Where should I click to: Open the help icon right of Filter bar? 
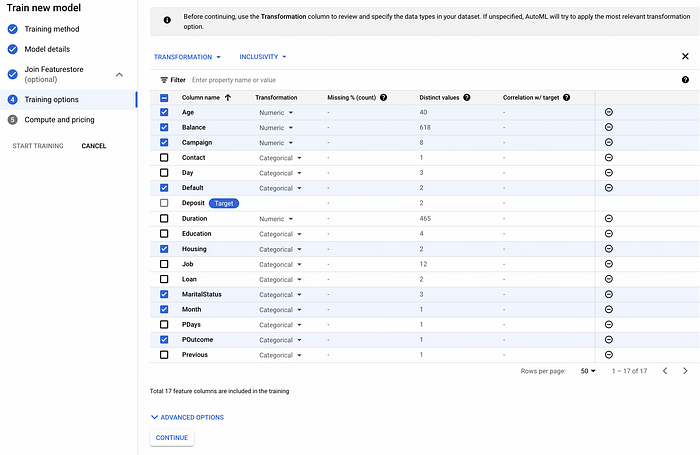point(685,79)
